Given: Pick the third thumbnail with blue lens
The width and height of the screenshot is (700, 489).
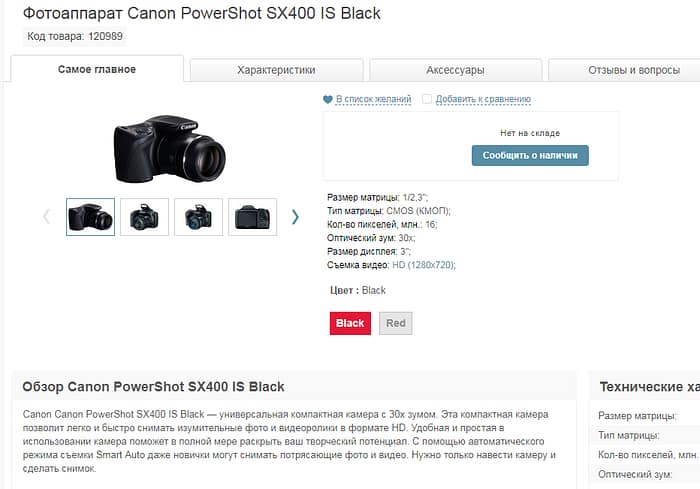Looking at the screenshot, I should click(199, 217).
